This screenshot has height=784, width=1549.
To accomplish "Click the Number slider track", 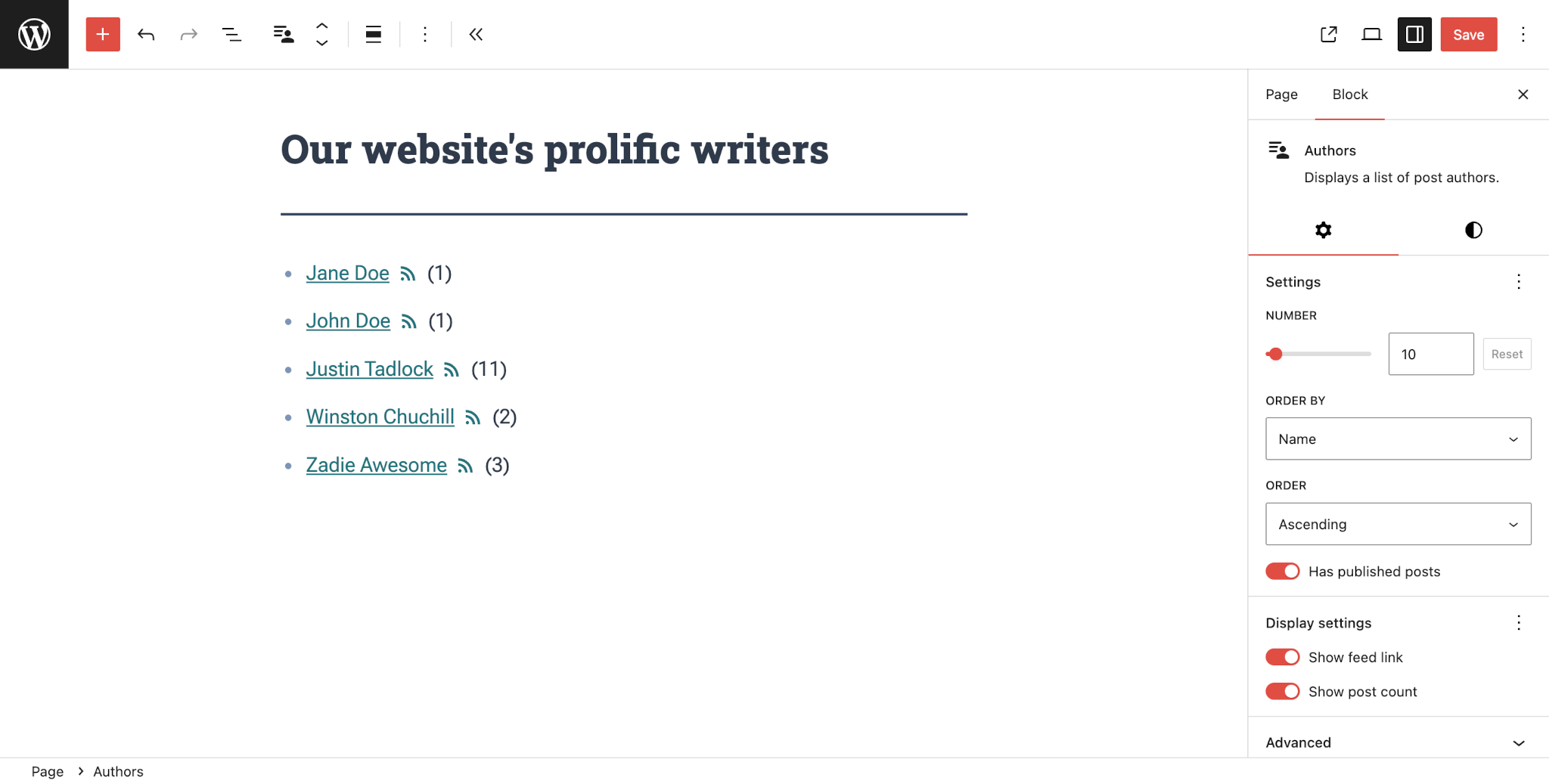I will 1324,354.
